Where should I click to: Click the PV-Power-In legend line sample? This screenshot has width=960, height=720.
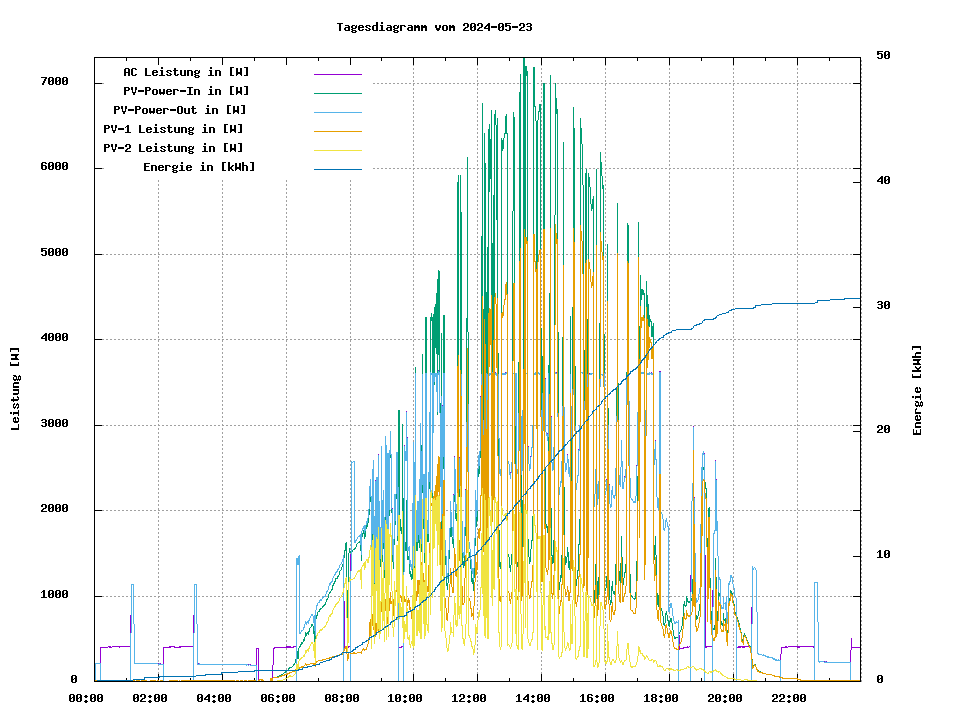click(337, 93)
